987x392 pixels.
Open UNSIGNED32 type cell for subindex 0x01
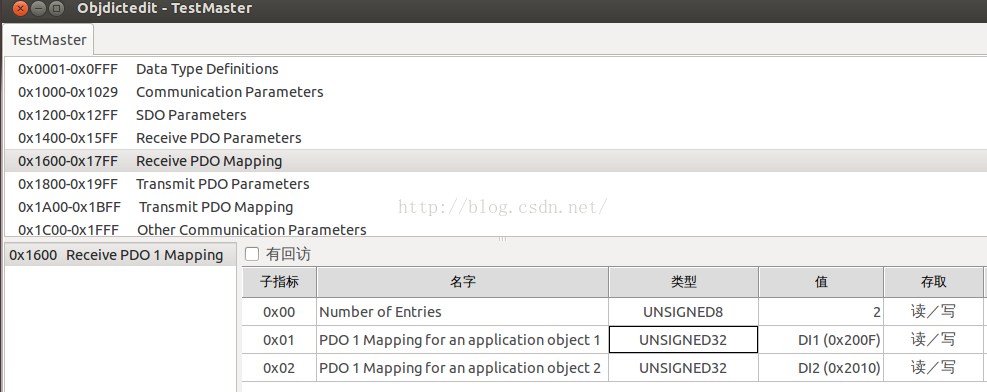(x=684, y=340)
